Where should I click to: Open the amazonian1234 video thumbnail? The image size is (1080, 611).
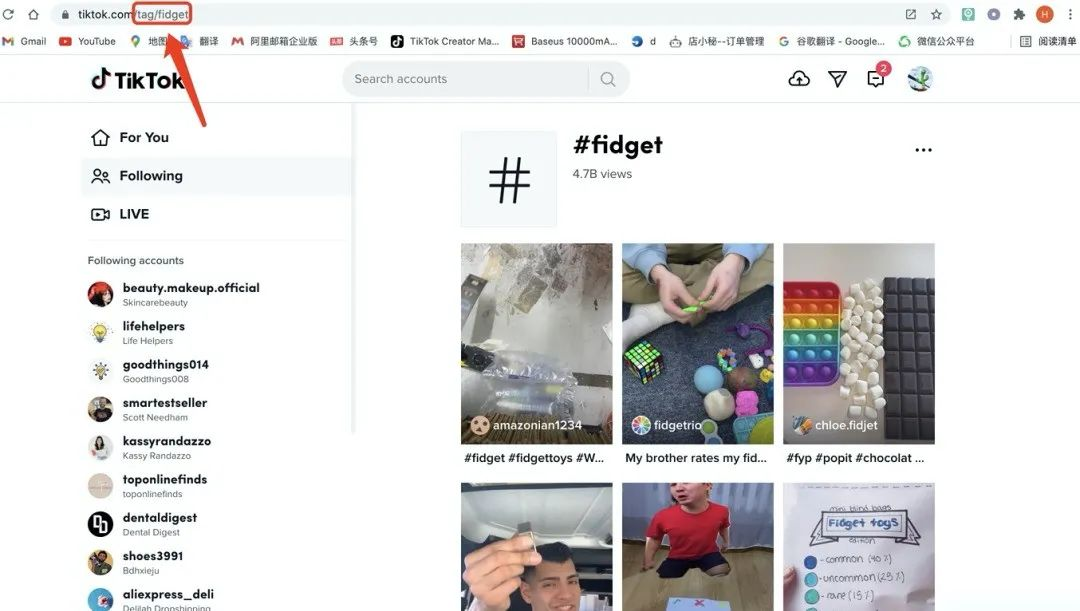[x=537, y=343]
